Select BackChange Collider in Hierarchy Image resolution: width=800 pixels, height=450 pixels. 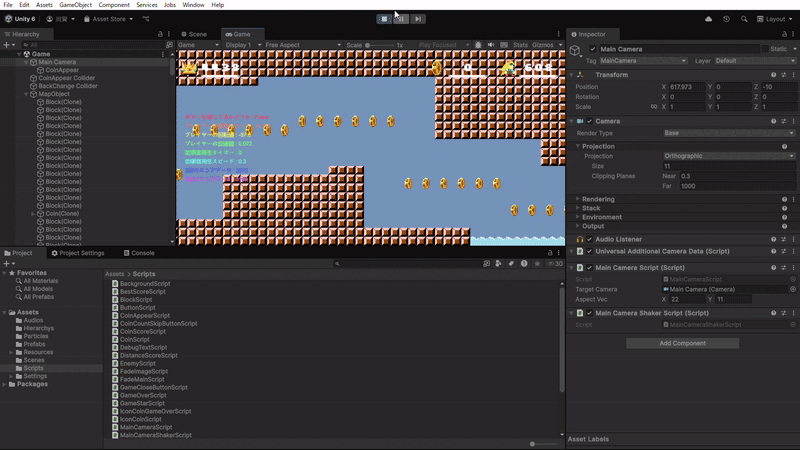(x=68, y=86)
